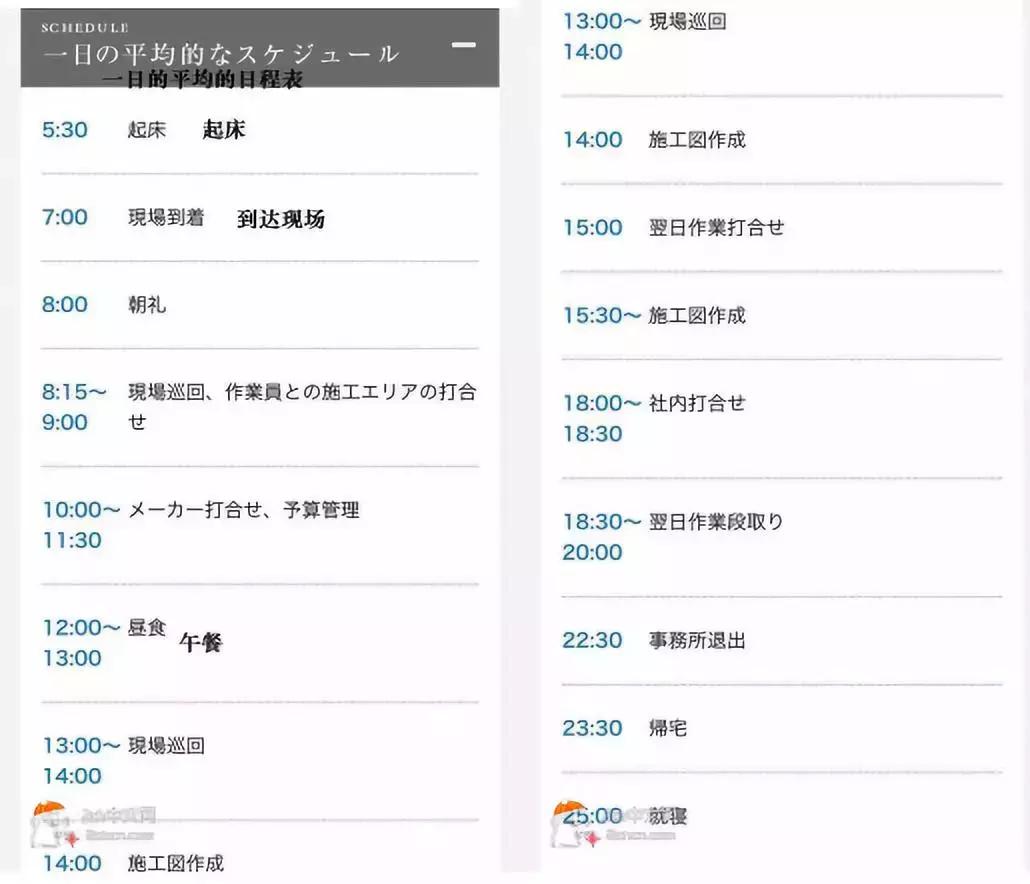Click the SCHEDULE label in the header
The height and width of the screenshot is (884, 1030).
tap(84, 26)
